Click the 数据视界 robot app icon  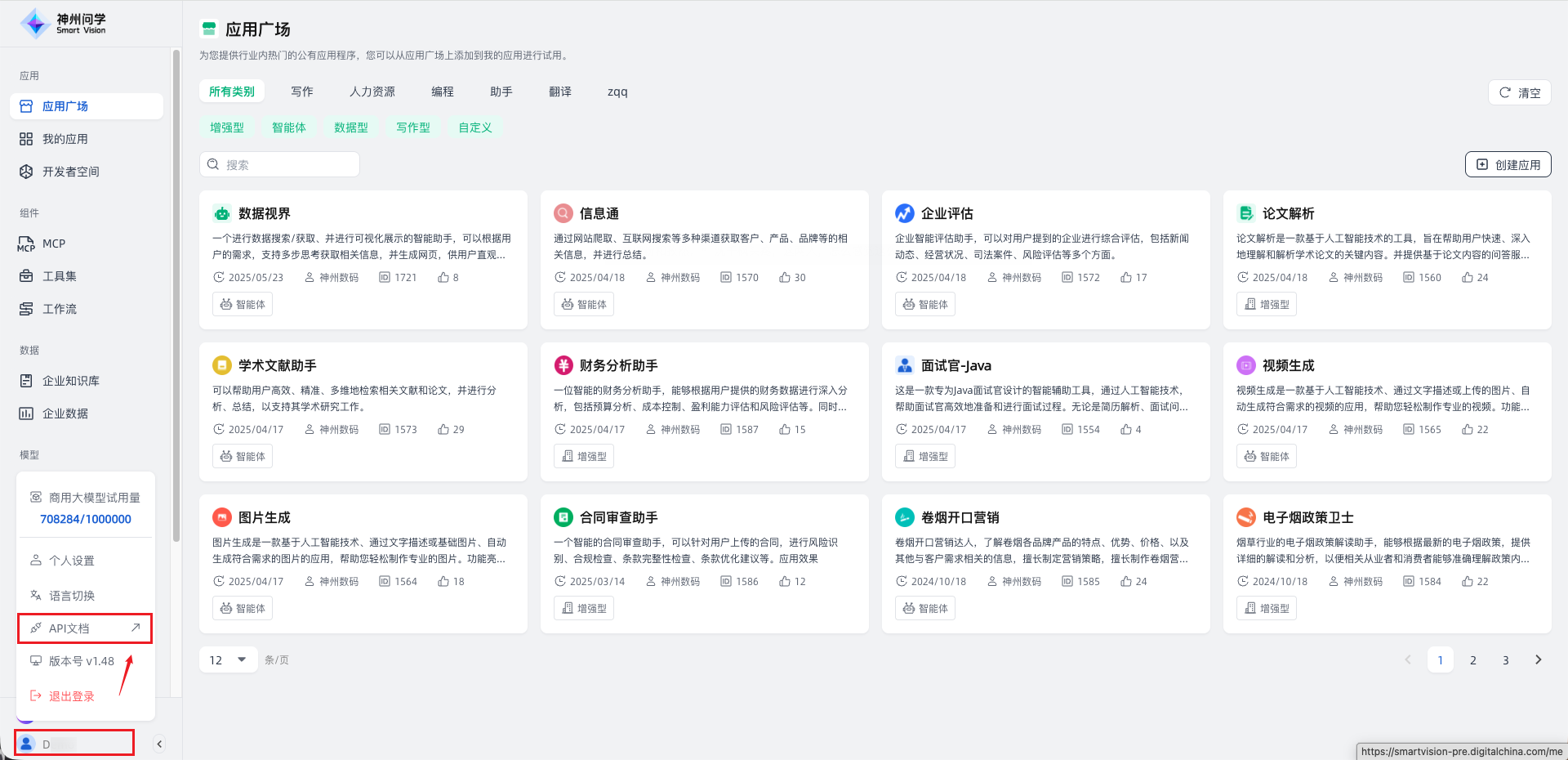pyautogui.click(x=222, y=213)
